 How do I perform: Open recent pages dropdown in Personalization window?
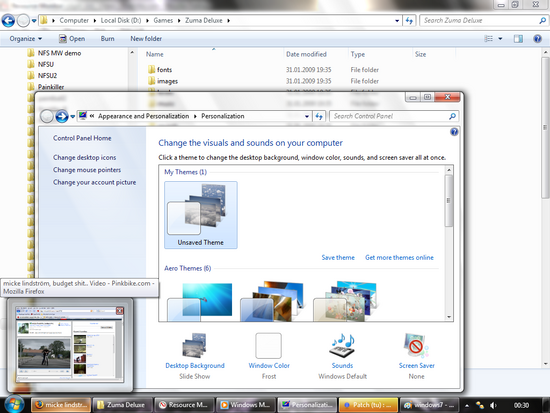click(x=73, y=116)
